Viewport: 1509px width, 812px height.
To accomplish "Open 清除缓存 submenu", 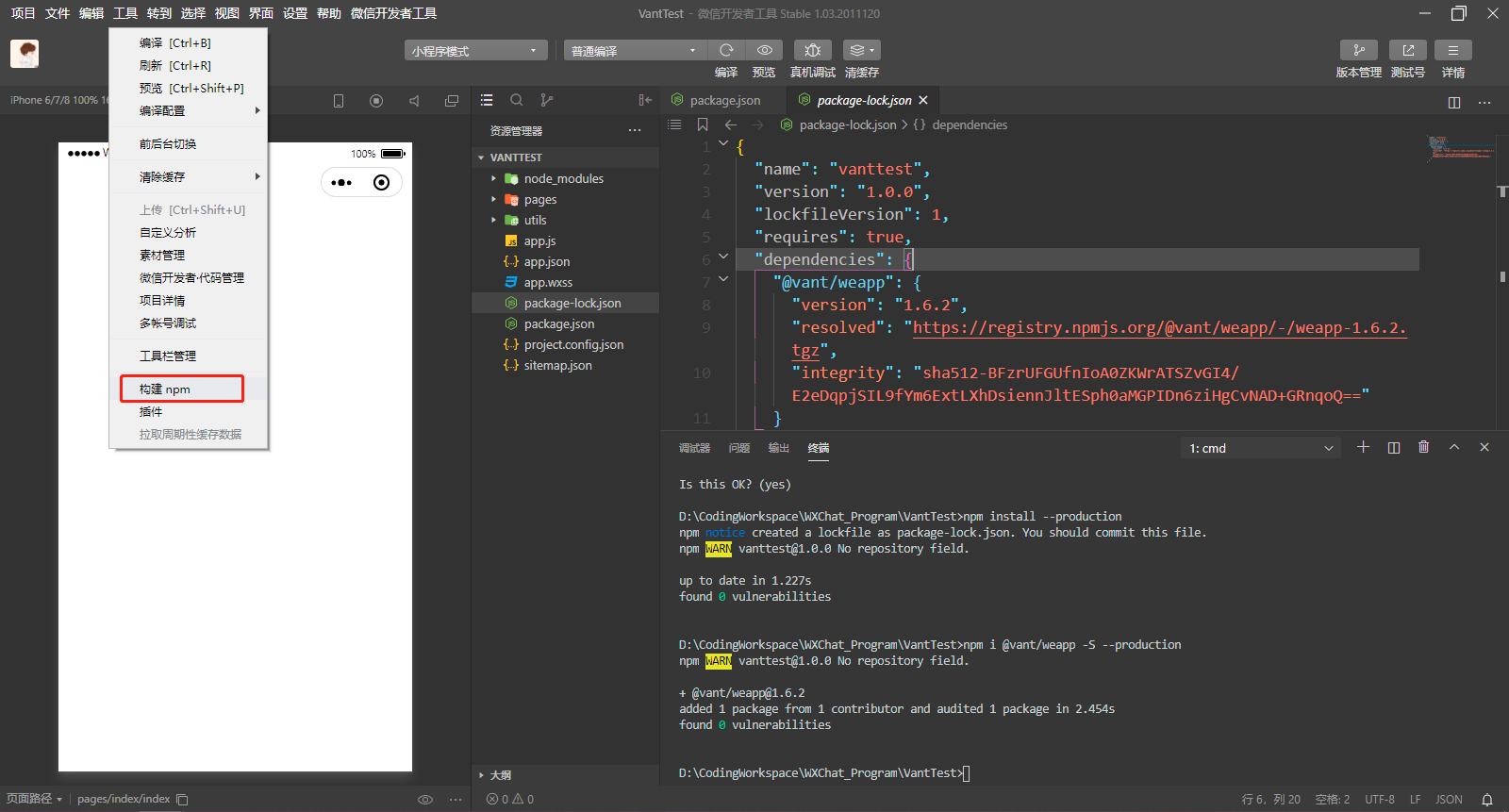I will point(189,176).
